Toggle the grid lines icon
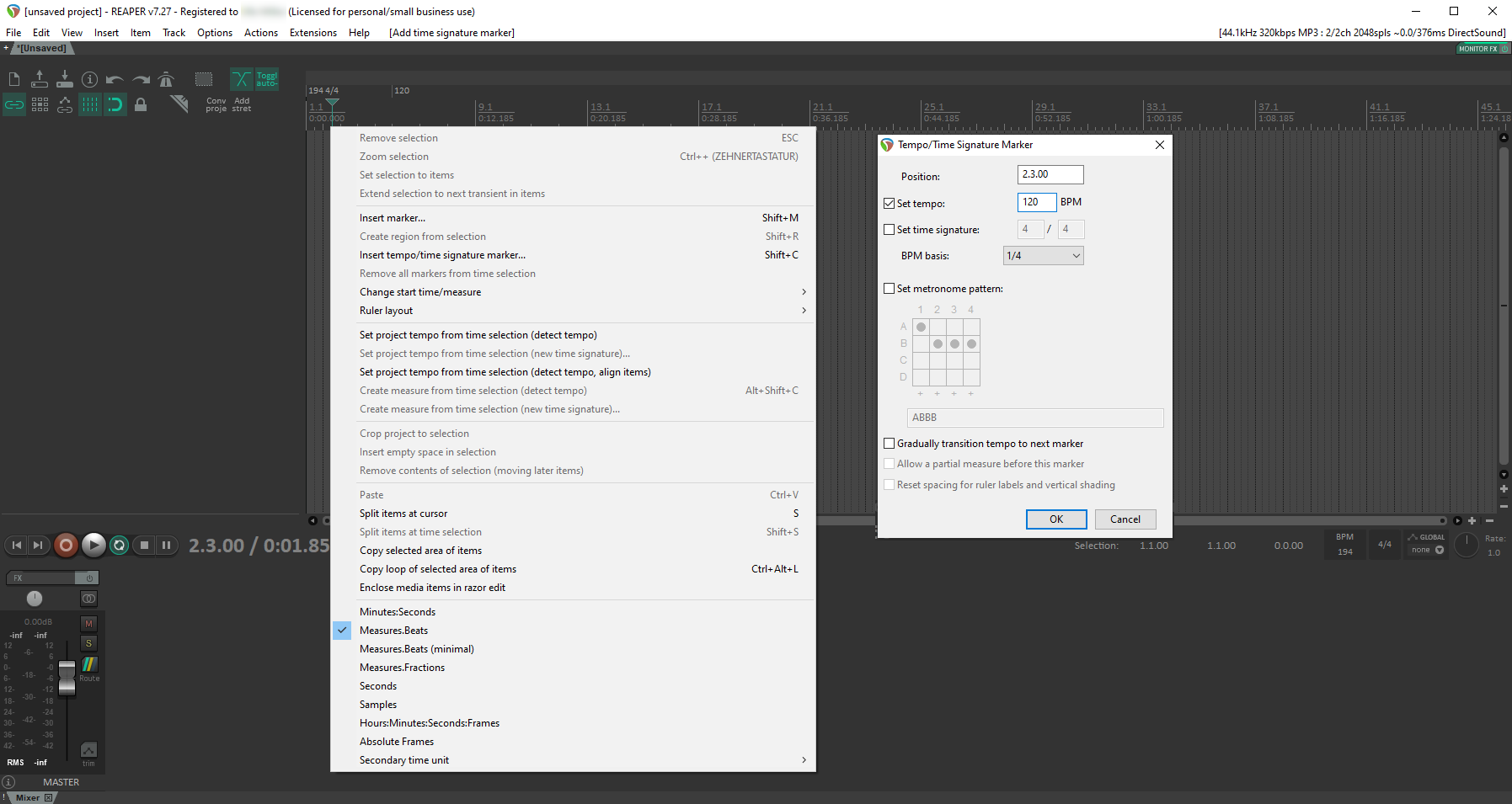Image resolution: width=1512 pixels, height=804 pixels. (90, 105)
